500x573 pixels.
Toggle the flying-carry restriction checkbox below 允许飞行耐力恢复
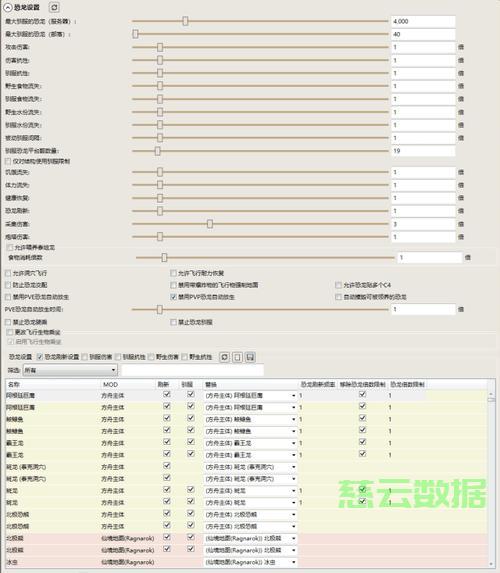174,285
